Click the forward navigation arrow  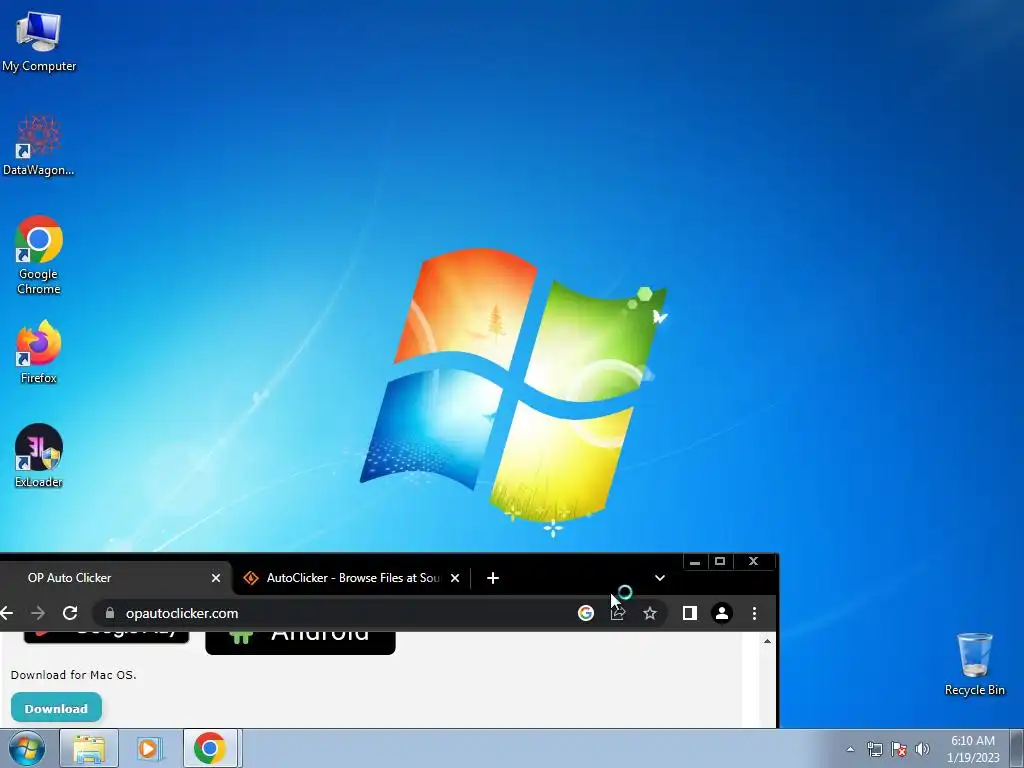[38, 613]
